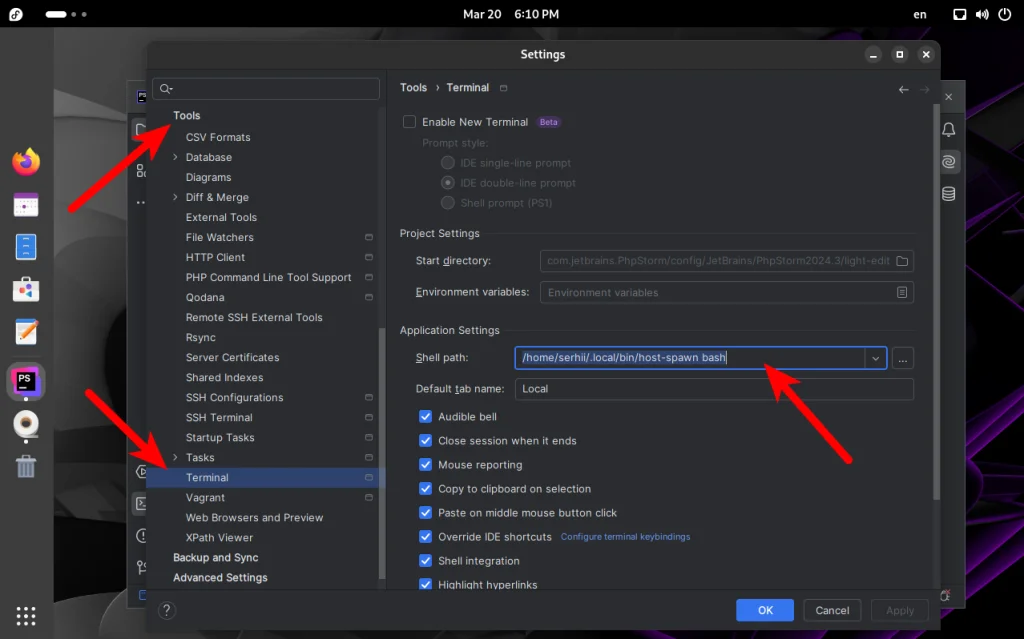This screenshot has height=639, width=1024.
Task: Enable the New Terminal Beta checkbox
Action: (409, 121)
